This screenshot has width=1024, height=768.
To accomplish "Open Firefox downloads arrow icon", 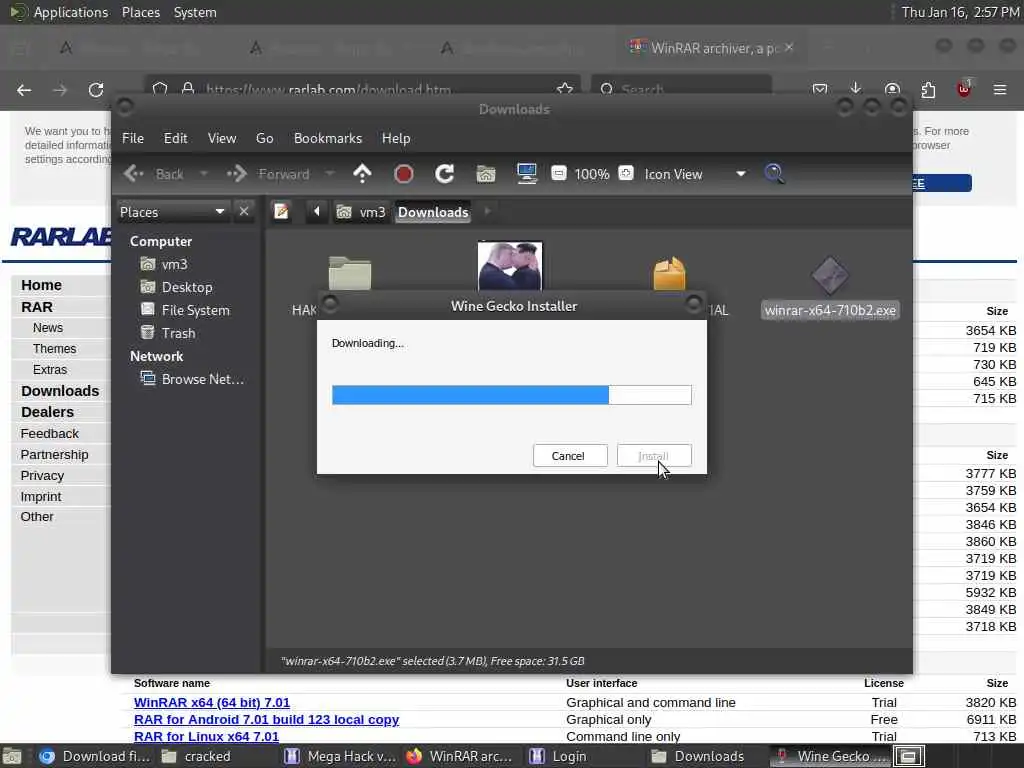I will [x=856, y=89].
